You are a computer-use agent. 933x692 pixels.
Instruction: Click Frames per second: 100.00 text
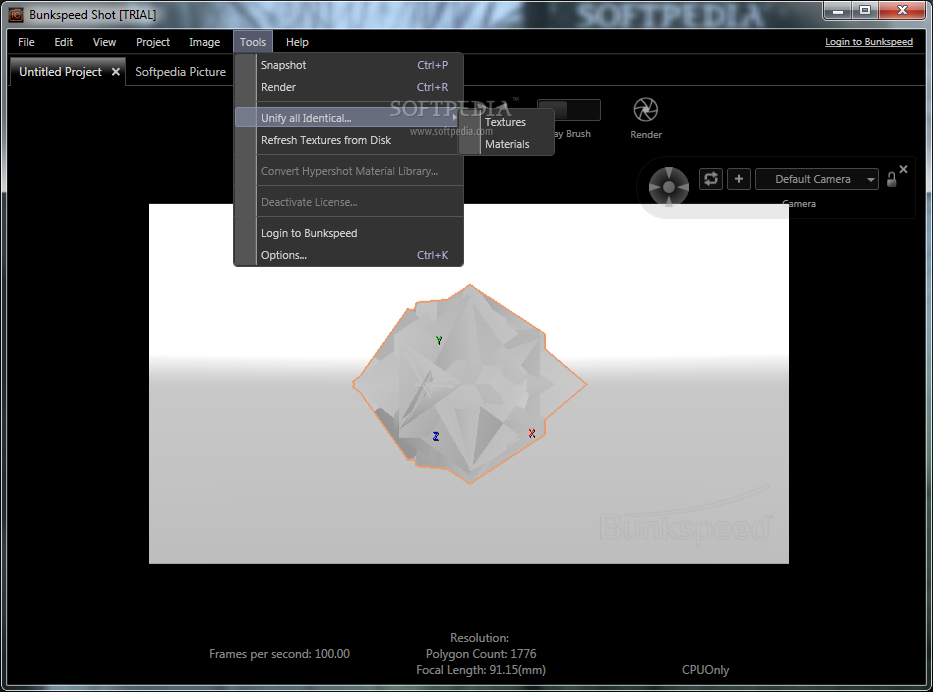click(x=279, y=654)
